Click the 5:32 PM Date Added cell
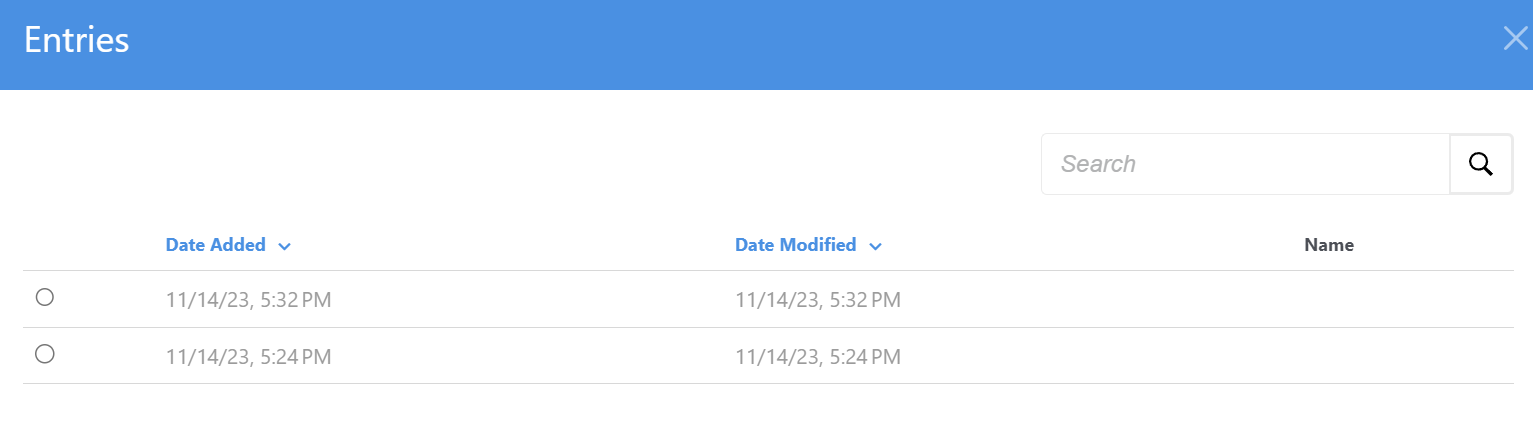Viewport: 1533px width, 442px height. coord(248,299)
